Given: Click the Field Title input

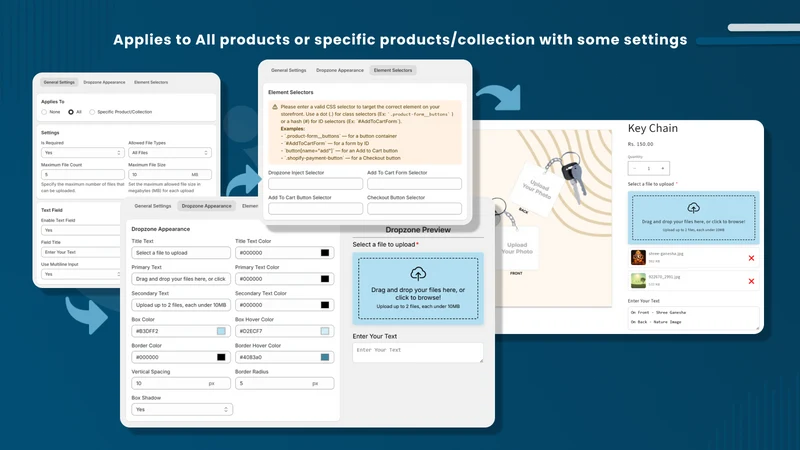Looking at the screenshot, I should [x=81, y=252].
